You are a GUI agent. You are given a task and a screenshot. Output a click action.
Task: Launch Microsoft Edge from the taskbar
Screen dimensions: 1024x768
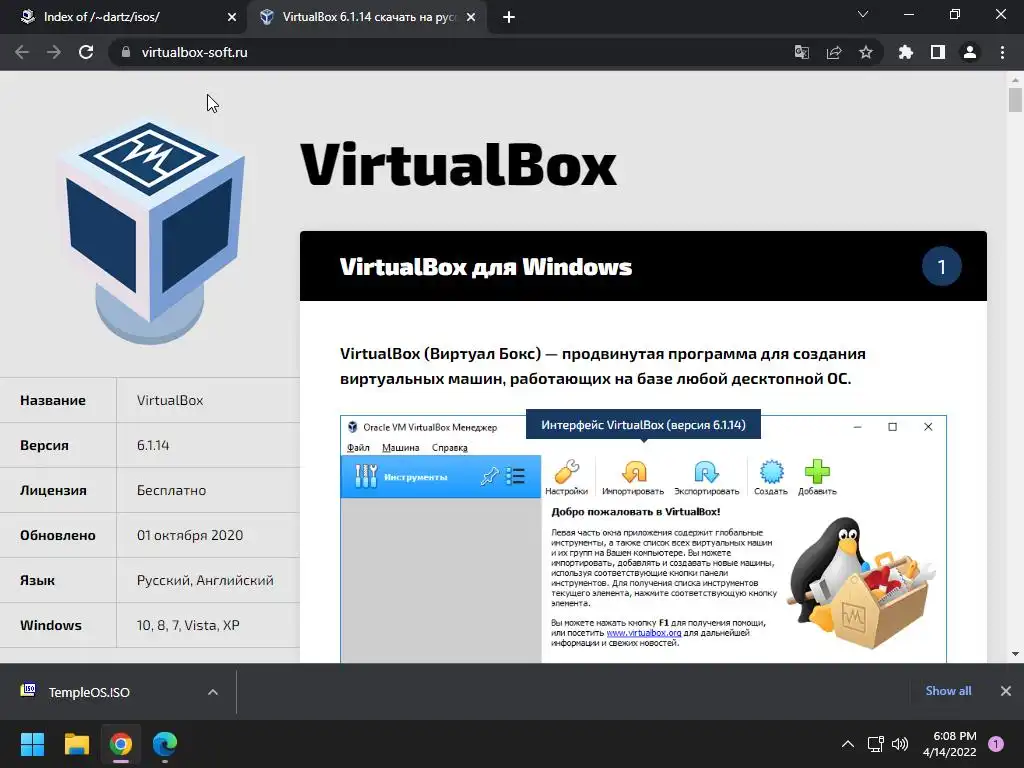(165, 744)
